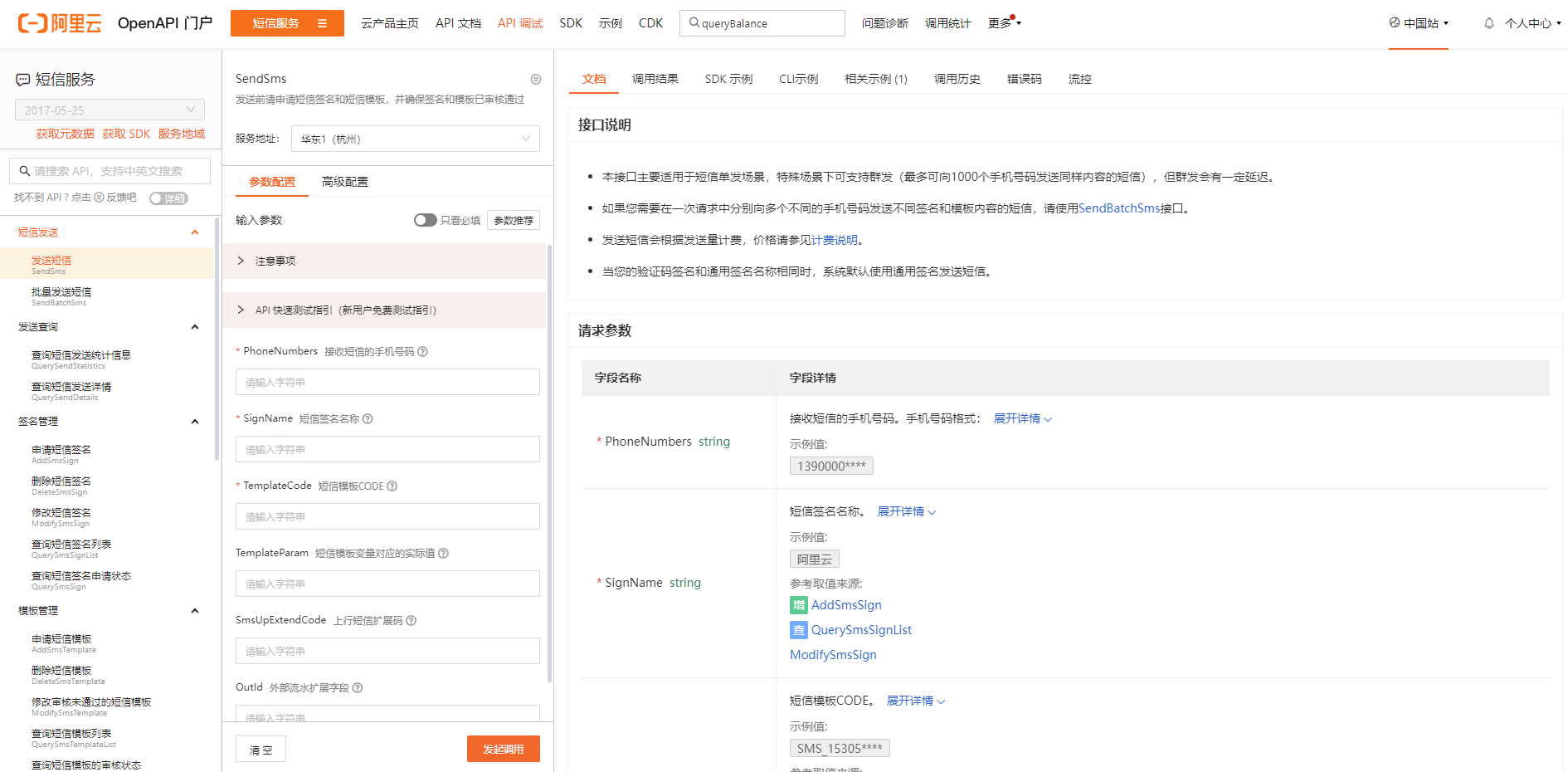
Task: Switch to the CLI示例 tab
Action: coord(799,79)
